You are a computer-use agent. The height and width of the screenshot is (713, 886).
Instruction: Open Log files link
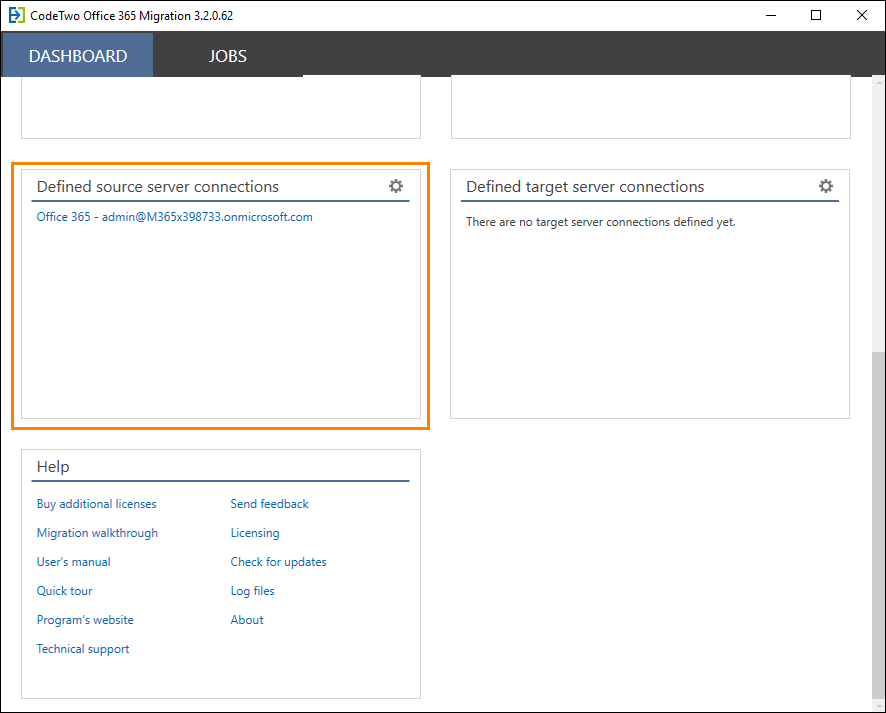[x=253, y=591]
